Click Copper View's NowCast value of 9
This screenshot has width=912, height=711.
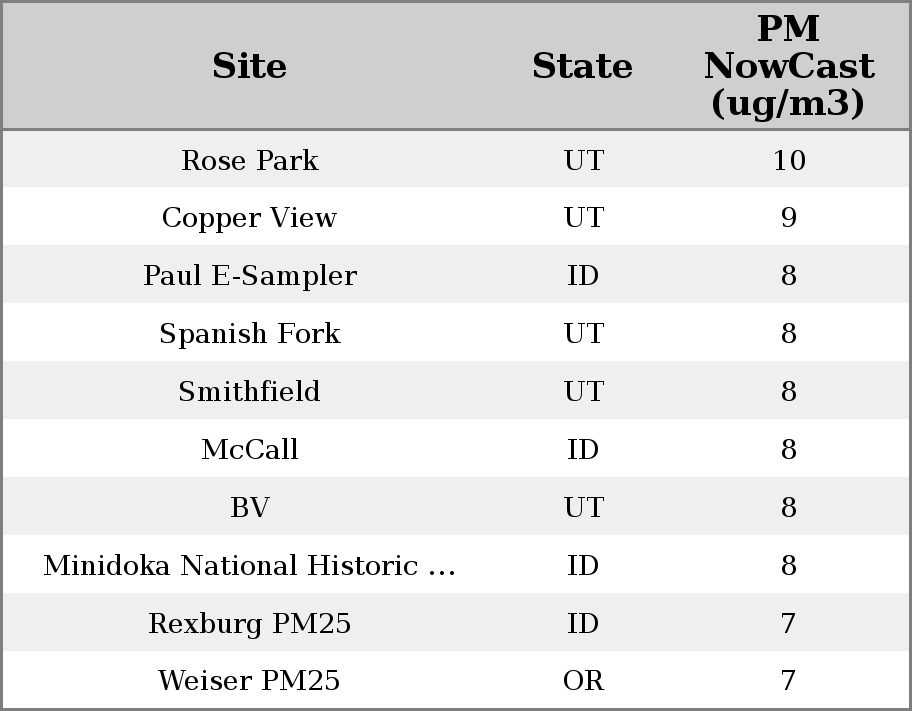coord(788,218)
